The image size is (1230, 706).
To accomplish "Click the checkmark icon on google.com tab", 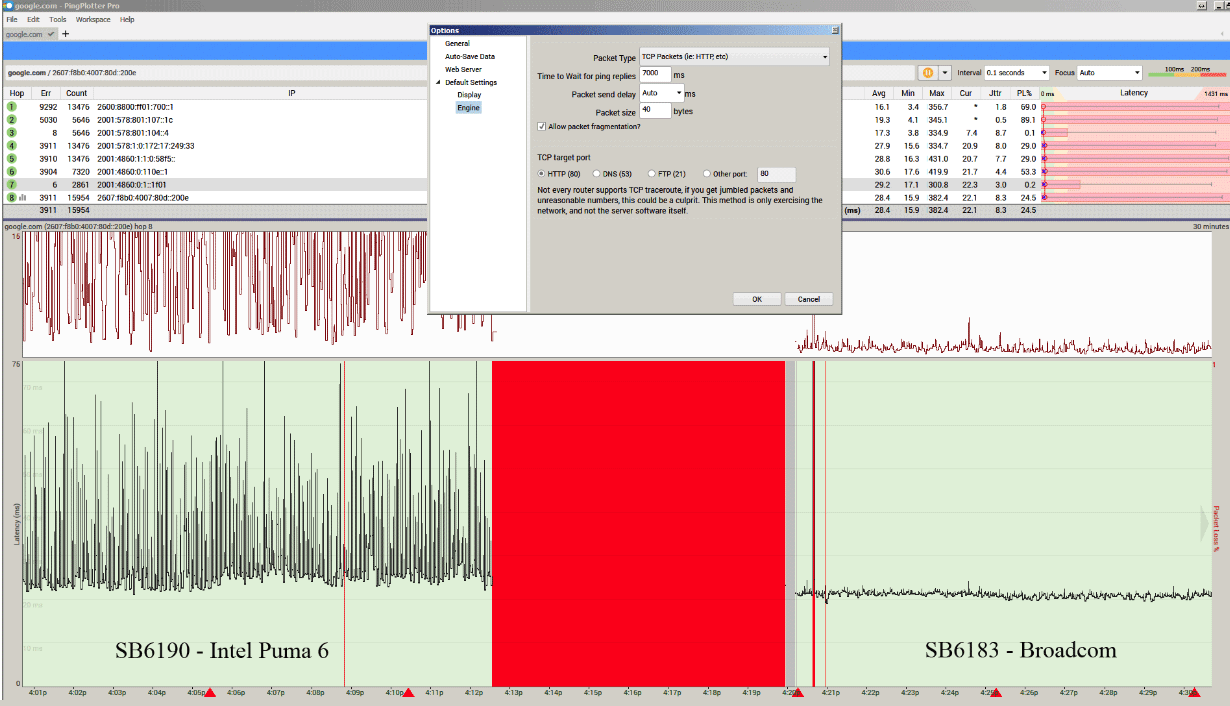I will click(x=51, y=34).
